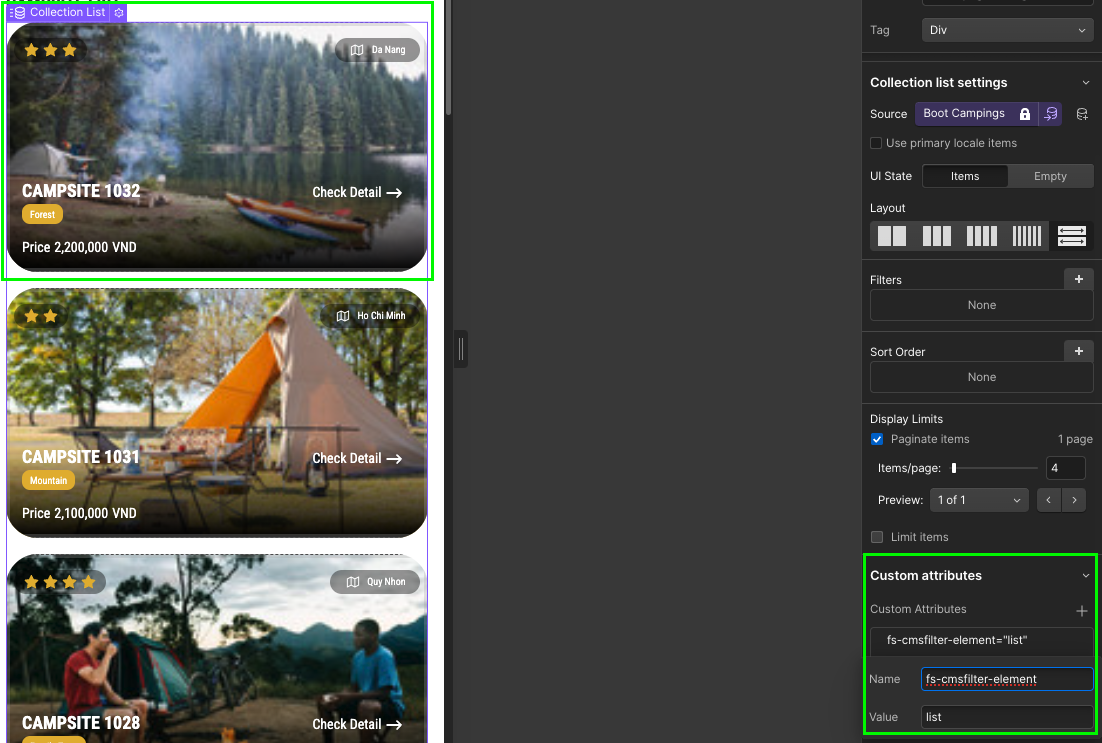Open Collection List settings gear icon
This screenshot has height=743, width=1102.
coord(119,13)
